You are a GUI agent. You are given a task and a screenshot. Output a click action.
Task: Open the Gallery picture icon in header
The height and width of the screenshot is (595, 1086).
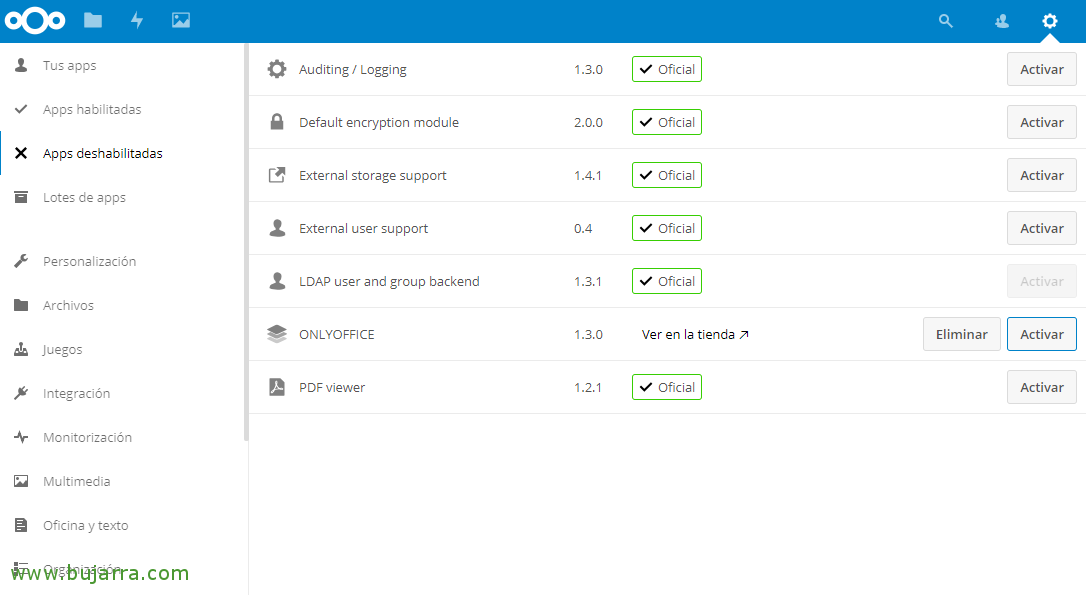click(x=181, y=20)
